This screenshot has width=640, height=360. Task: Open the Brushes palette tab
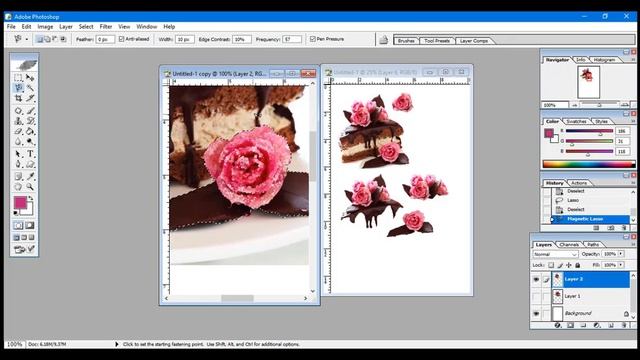click(x=406, y=41)
